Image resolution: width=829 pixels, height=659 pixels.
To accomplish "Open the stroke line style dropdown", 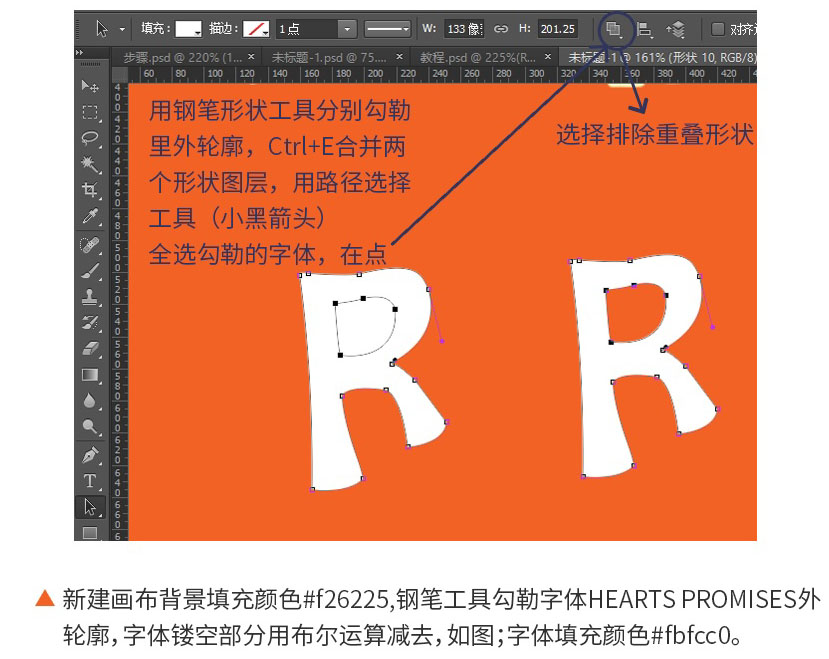I will pyautogui.click(x=387, y=29).
